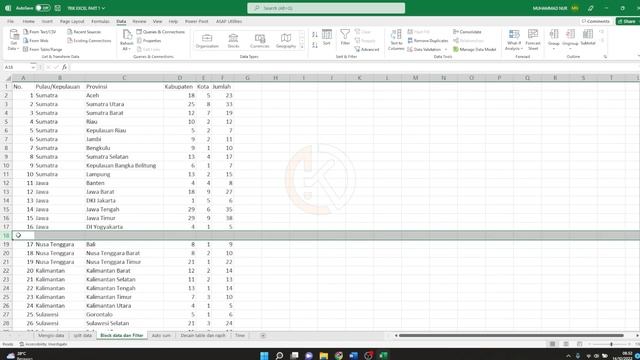This screenshot has width=640, height=360.
Task: Open Consolidate tool
Action: click(x=467, y=32)
